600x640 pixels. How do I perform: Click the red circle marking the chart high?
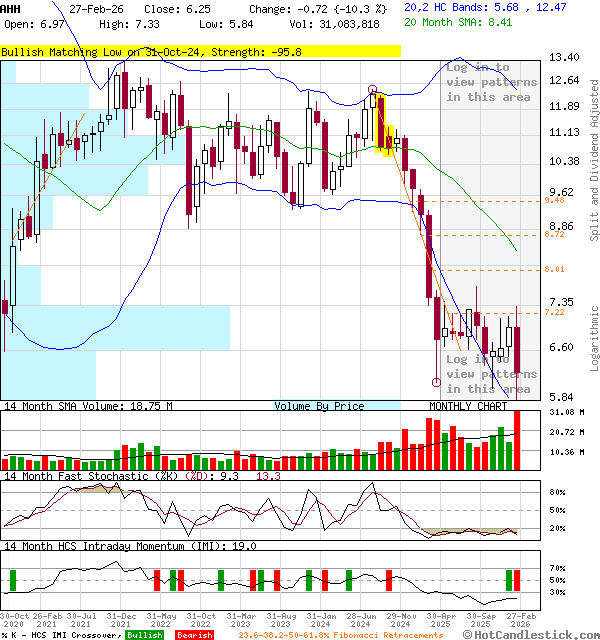[373, 90]
